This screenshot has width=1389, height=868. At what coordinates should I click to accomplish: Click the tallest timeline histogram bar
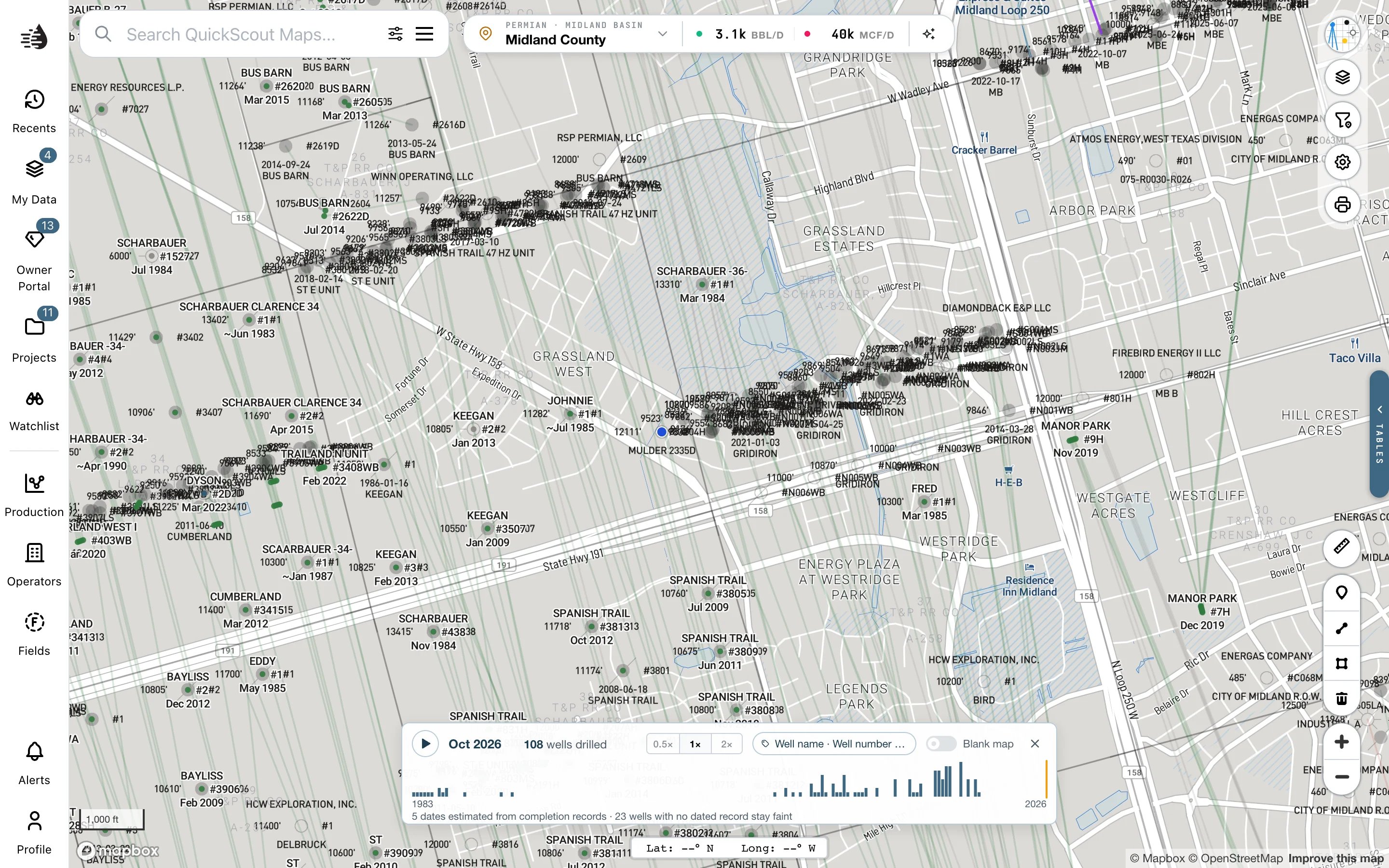coord(961,779)
